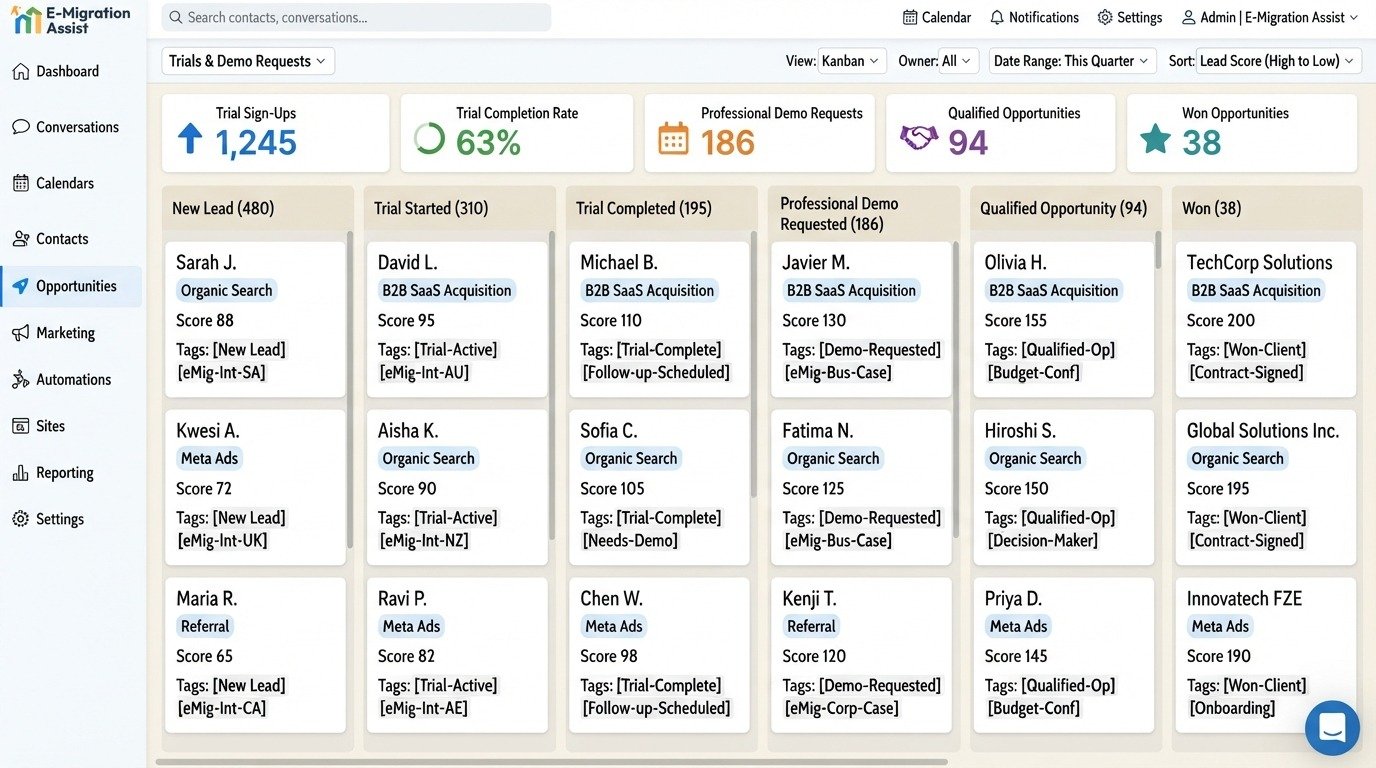Click the sidebar Settings gear icon
The image size is (1376, 768).
click(x=20, y=519)
